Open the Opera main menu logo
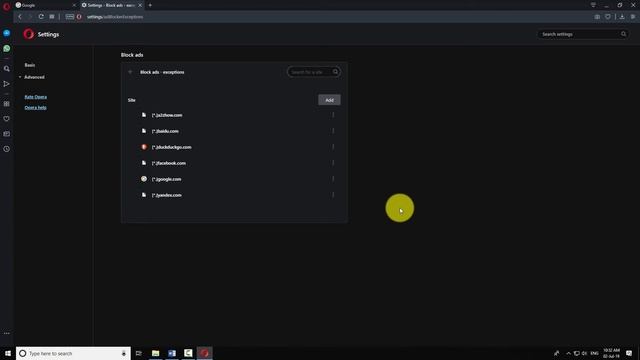This screenshot has height=360, width=640. coord(6,6)
